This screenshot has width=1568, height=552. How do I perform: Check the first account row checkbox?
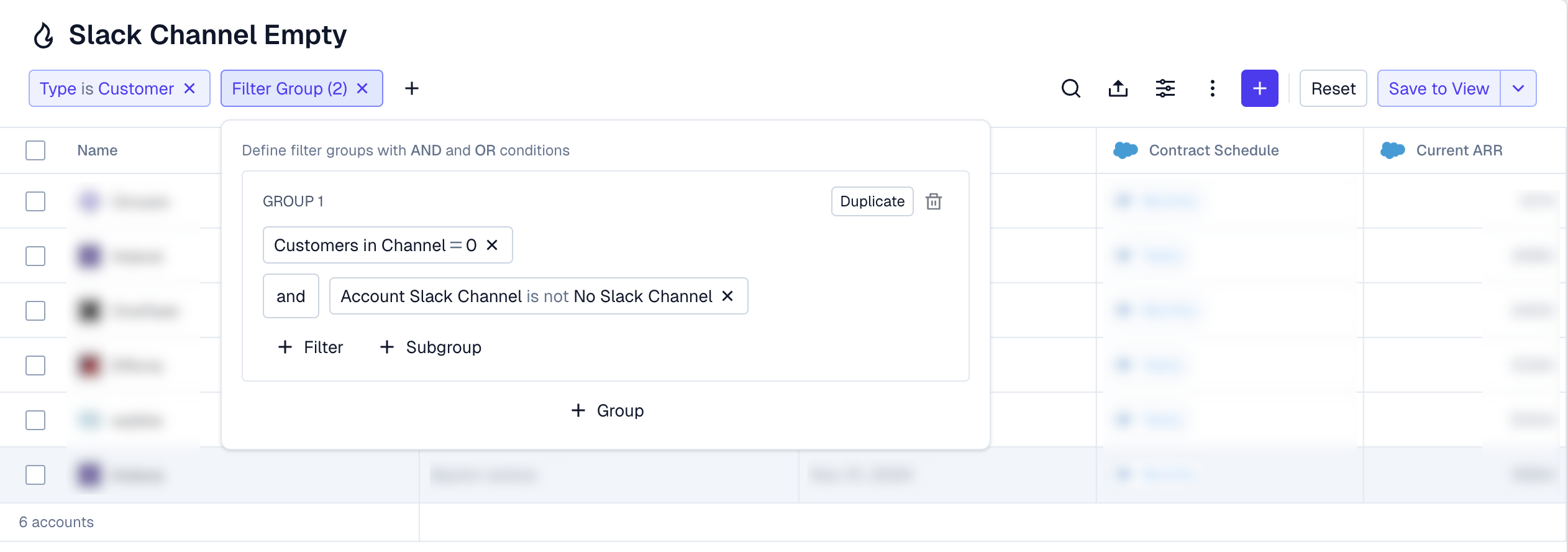pyautogui.click(x=35, y=201)
